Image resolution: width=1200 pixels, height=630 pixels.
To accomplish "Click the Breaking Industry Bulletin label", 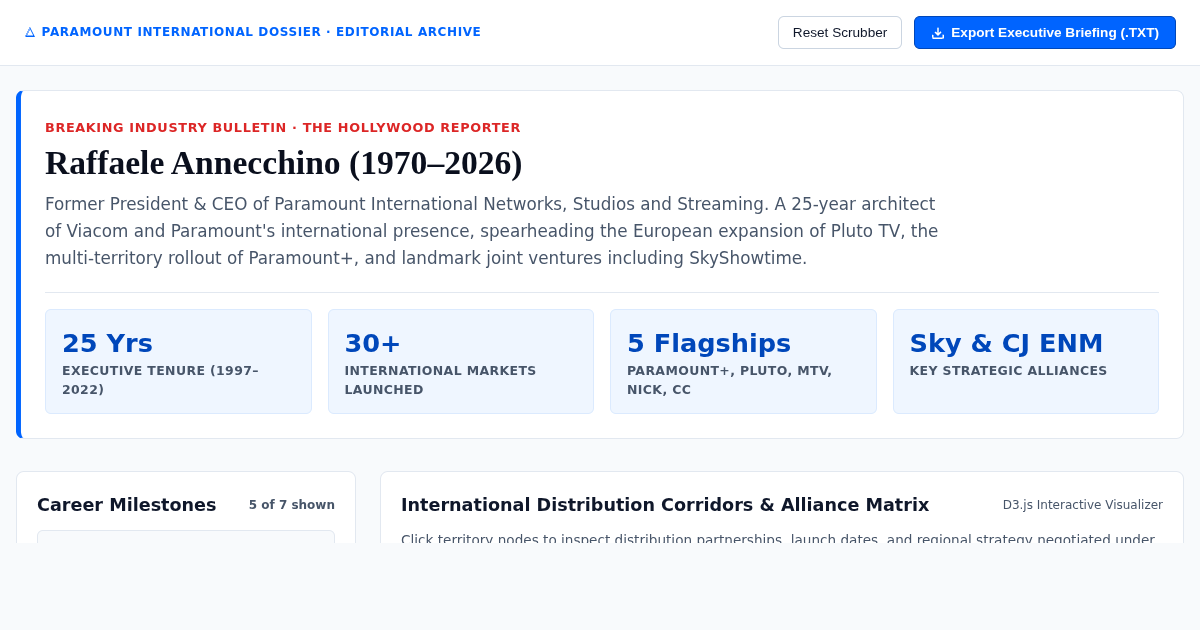I will (283, 128).
